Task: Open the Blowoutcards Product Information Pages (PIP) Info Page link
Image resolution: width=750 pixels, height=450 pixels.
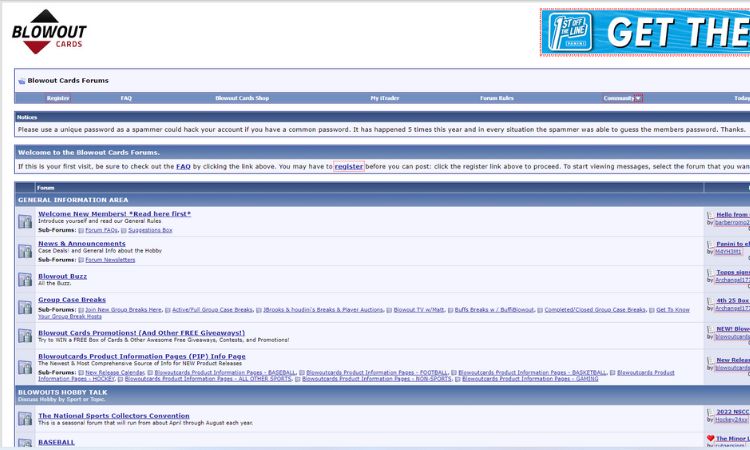Action: (142, 356)
